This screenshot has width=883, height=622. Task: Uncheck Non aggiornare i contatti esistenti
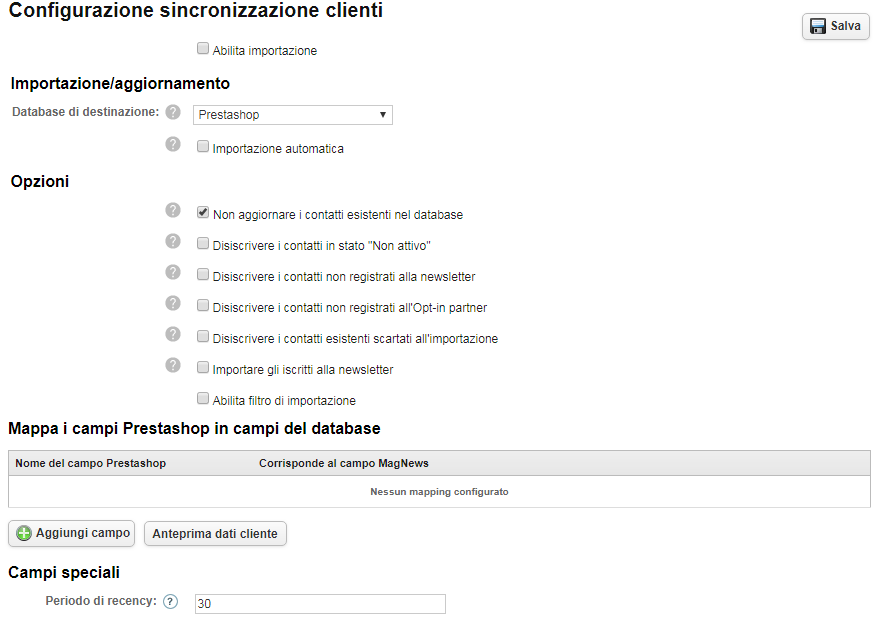(203, 212)
